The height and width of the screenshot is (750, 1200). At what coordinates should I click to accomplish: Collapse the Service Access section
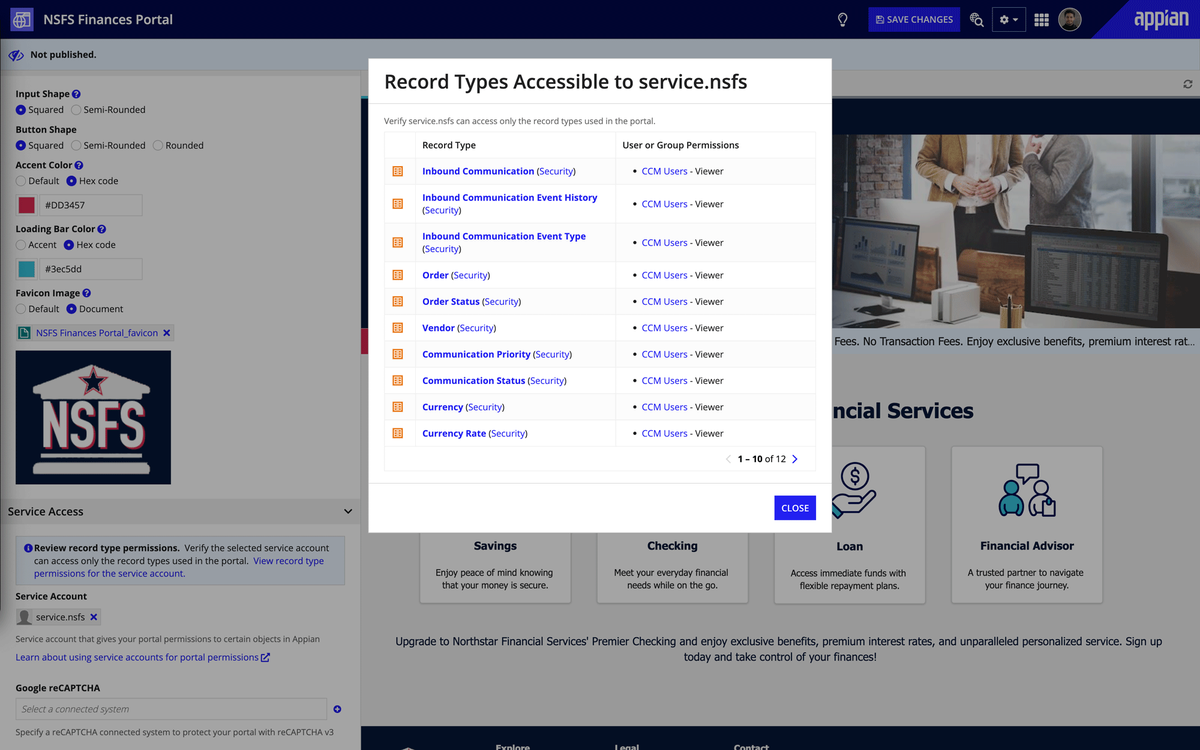pyautogui.click(x=348, y=511)
